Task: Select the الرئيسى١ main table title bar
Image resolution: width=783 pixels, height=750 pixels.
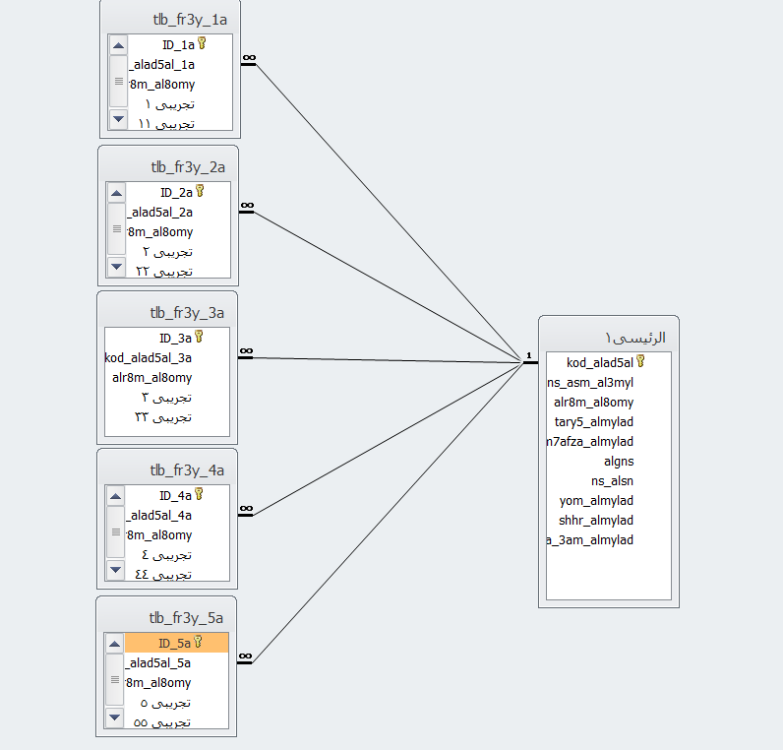Action: [609, 337]
